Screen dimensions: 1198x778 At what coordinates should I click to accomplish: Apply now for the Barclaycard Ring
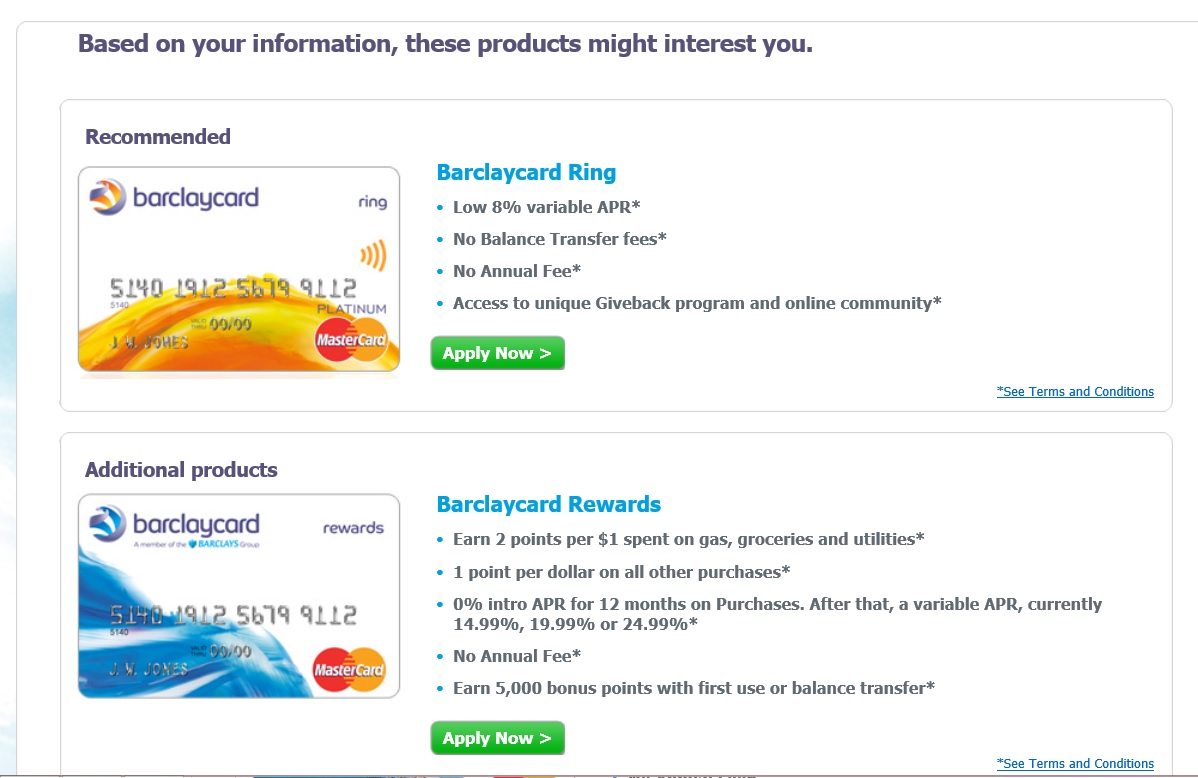pyautogui.click(x=497, y=353)
